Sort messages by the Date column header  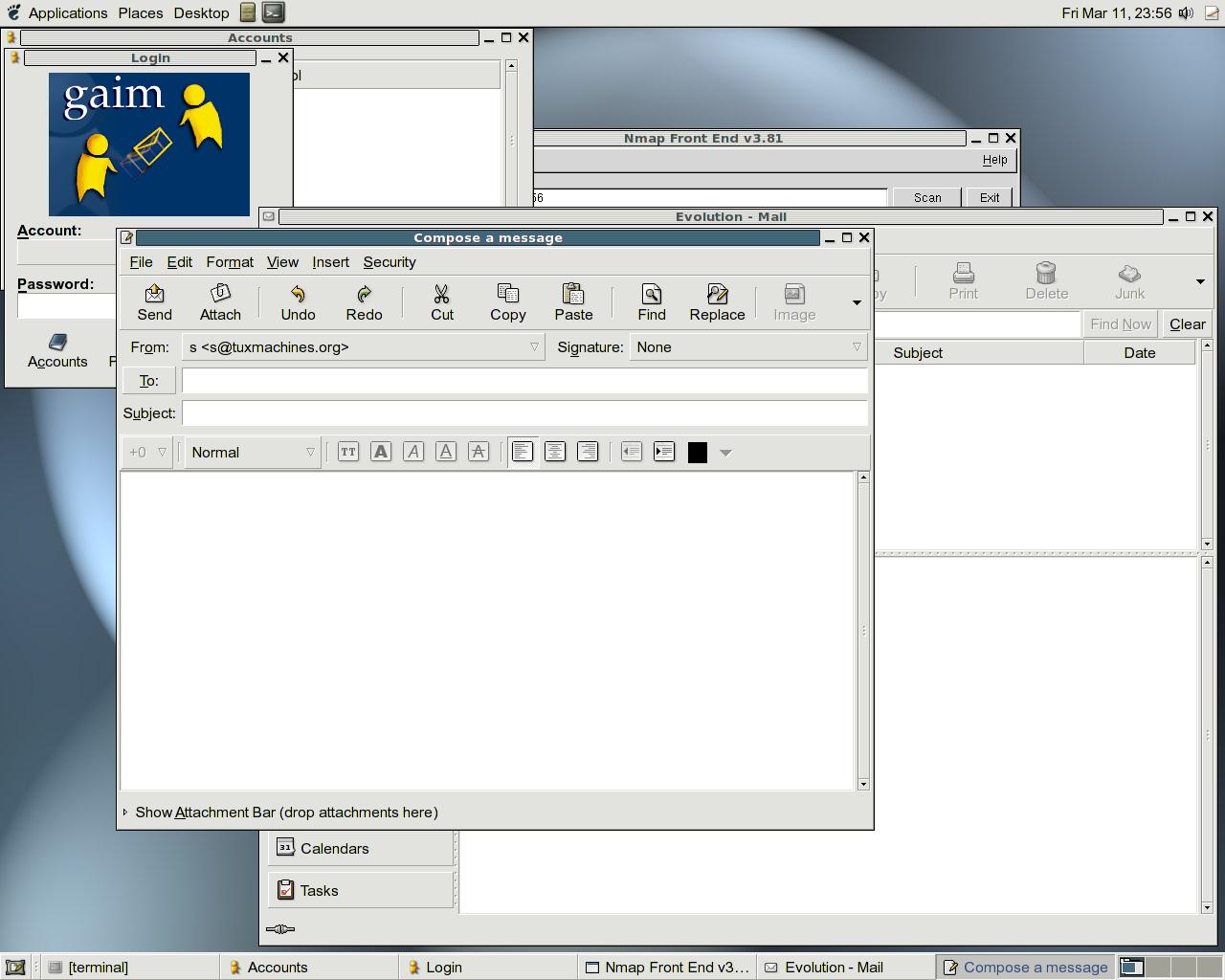(1140, 353)
